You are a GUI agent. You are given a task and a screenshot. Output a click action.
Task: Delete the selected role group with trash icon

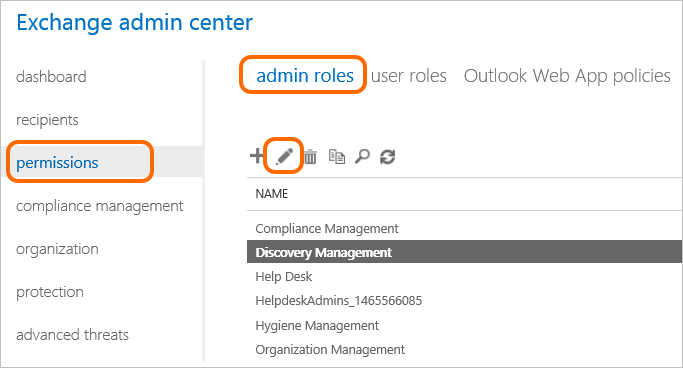point(310,156)
